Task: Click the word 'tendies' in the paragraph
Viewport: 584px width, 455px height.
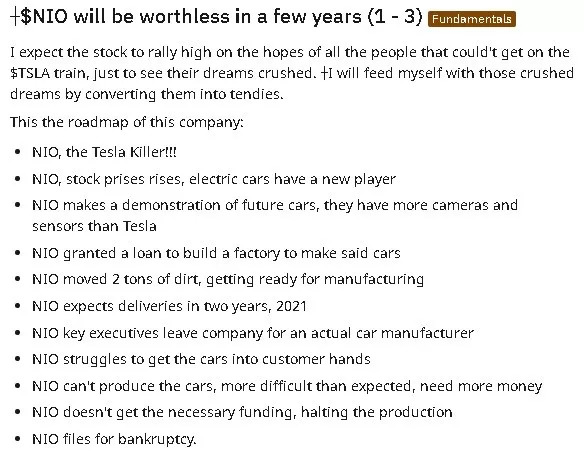Action: coord(257,94)
